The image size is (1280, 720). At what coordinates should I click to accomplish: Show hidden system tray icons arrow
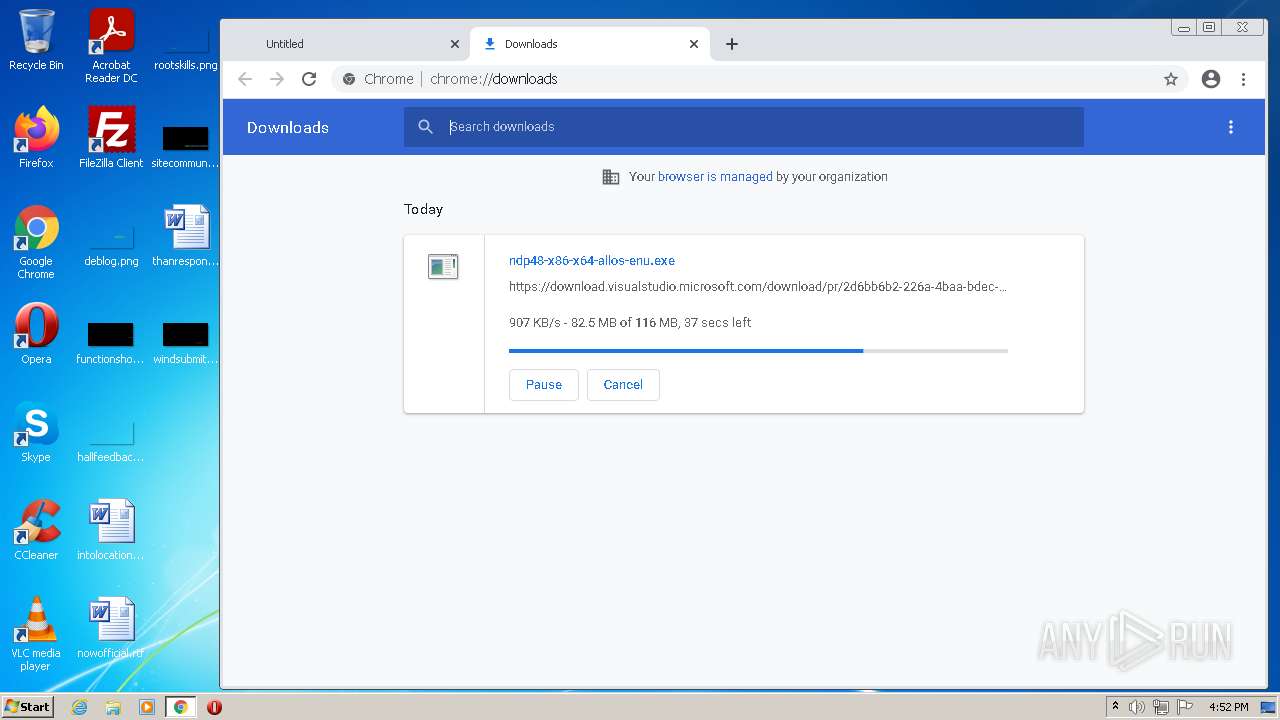pyautogui.click(x=1115, y=707)
